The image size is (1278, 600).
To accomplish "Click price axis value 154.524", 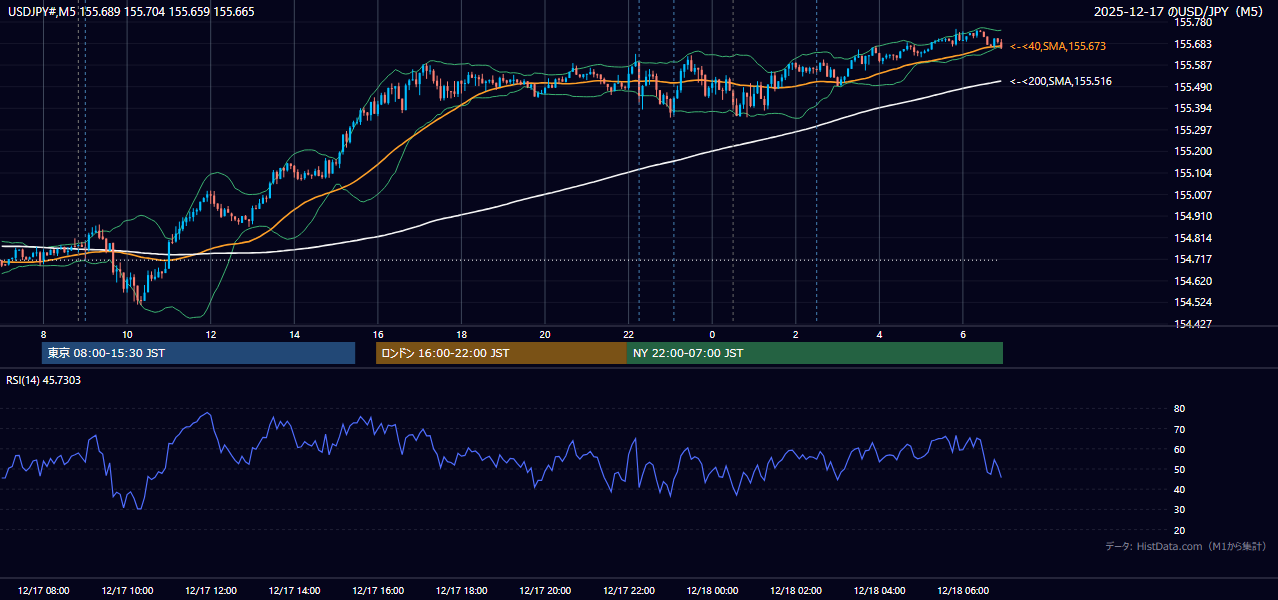I will tap(1192, 302).
